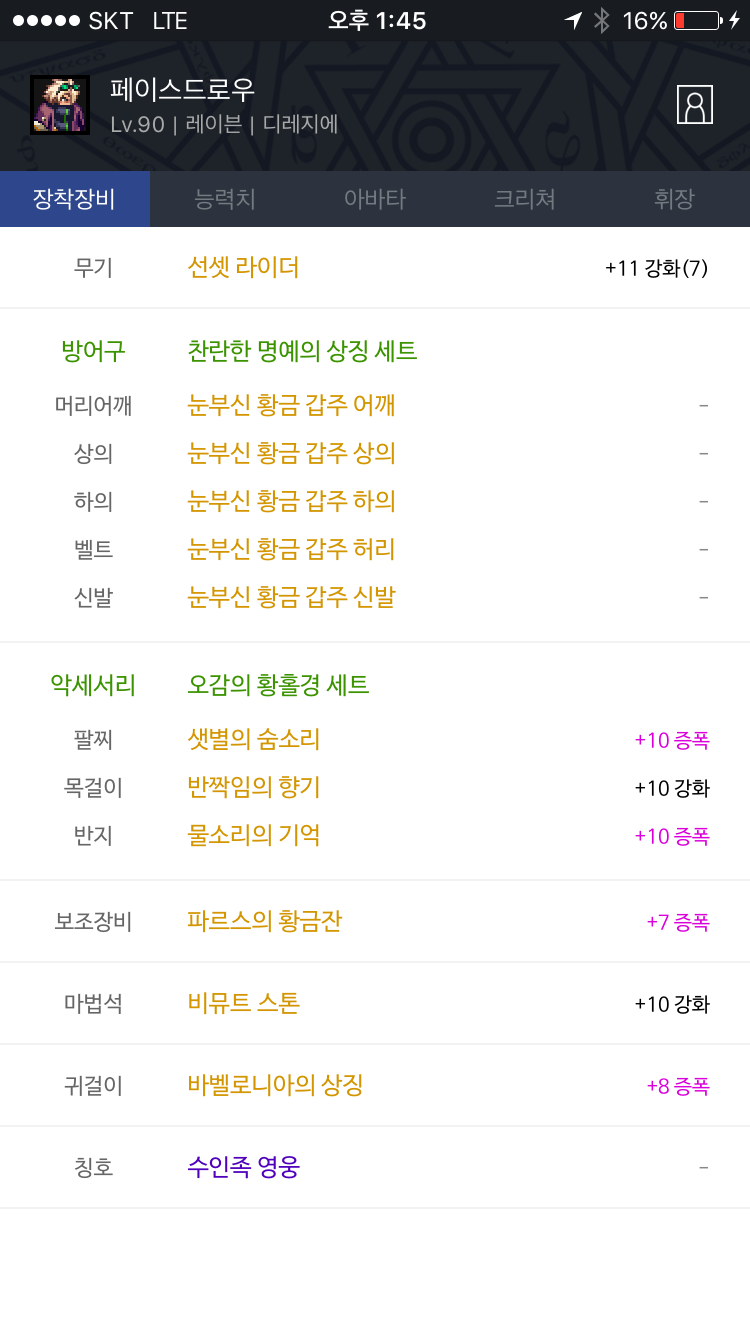
Task: Open the 크리쳐 tab
Action: pyautogui.click(x=524, y=199)
